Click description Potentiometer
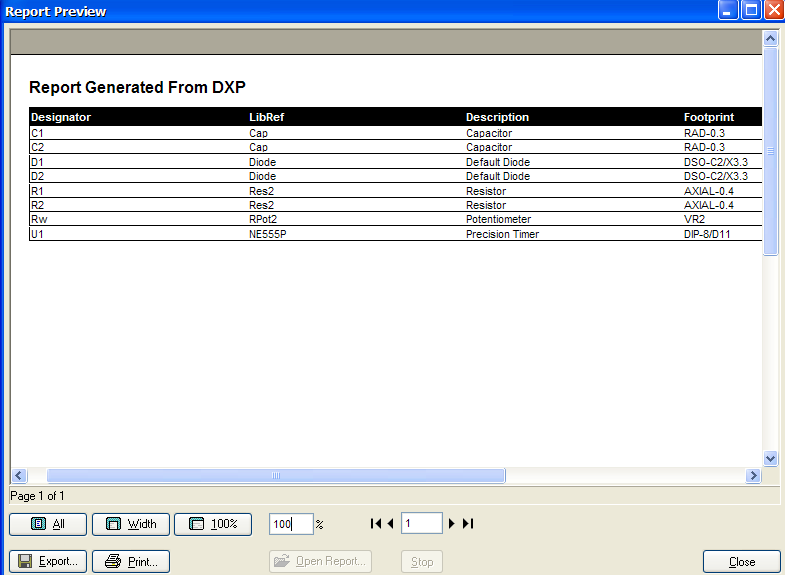785x575 pixels. [x=499, y=219]
